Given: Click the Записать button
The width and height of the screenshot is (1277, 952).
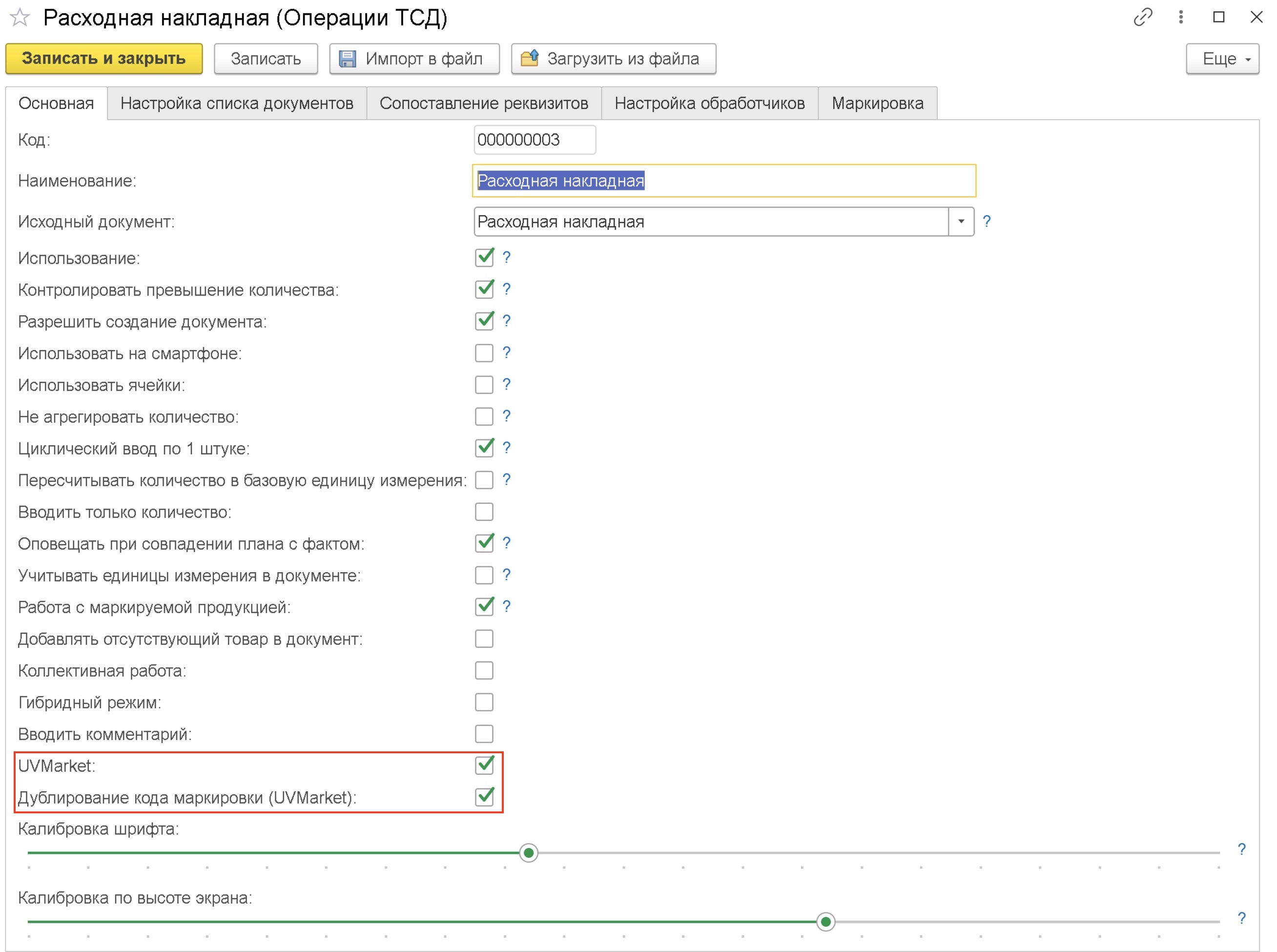Looking at the screenshot, I should (266, 59).
